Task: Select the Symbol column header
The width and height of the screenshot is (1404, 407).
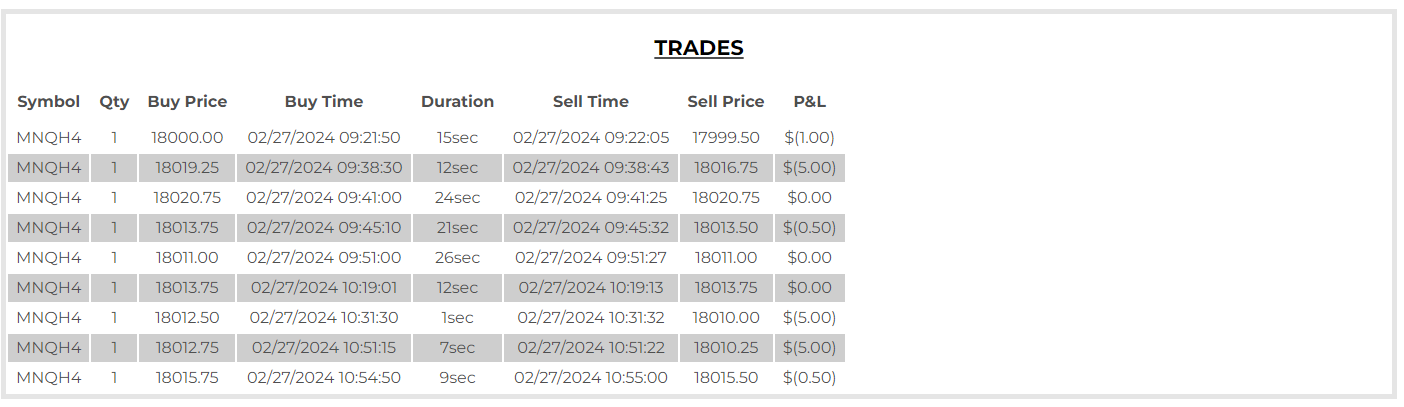Action: point(49,101)
